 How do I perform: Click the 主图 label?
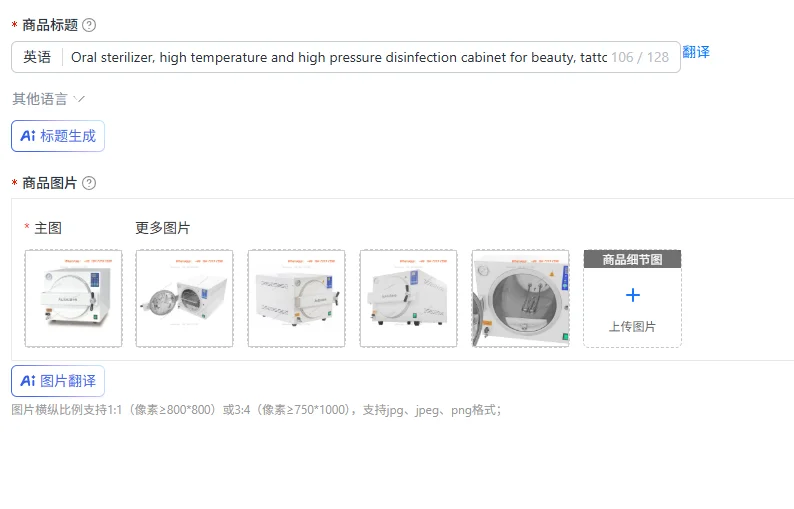[x=48, y=228]
